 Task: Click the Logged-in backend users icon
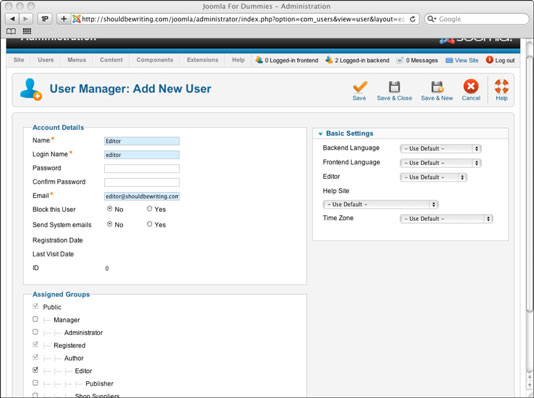pos(329,60)
